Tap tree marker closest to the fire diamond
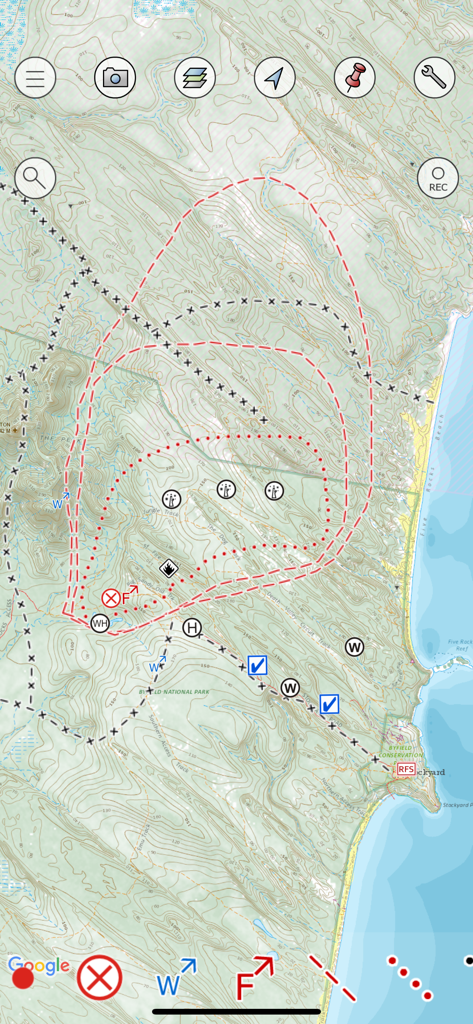473x1024 pixels. click(171, 500)
